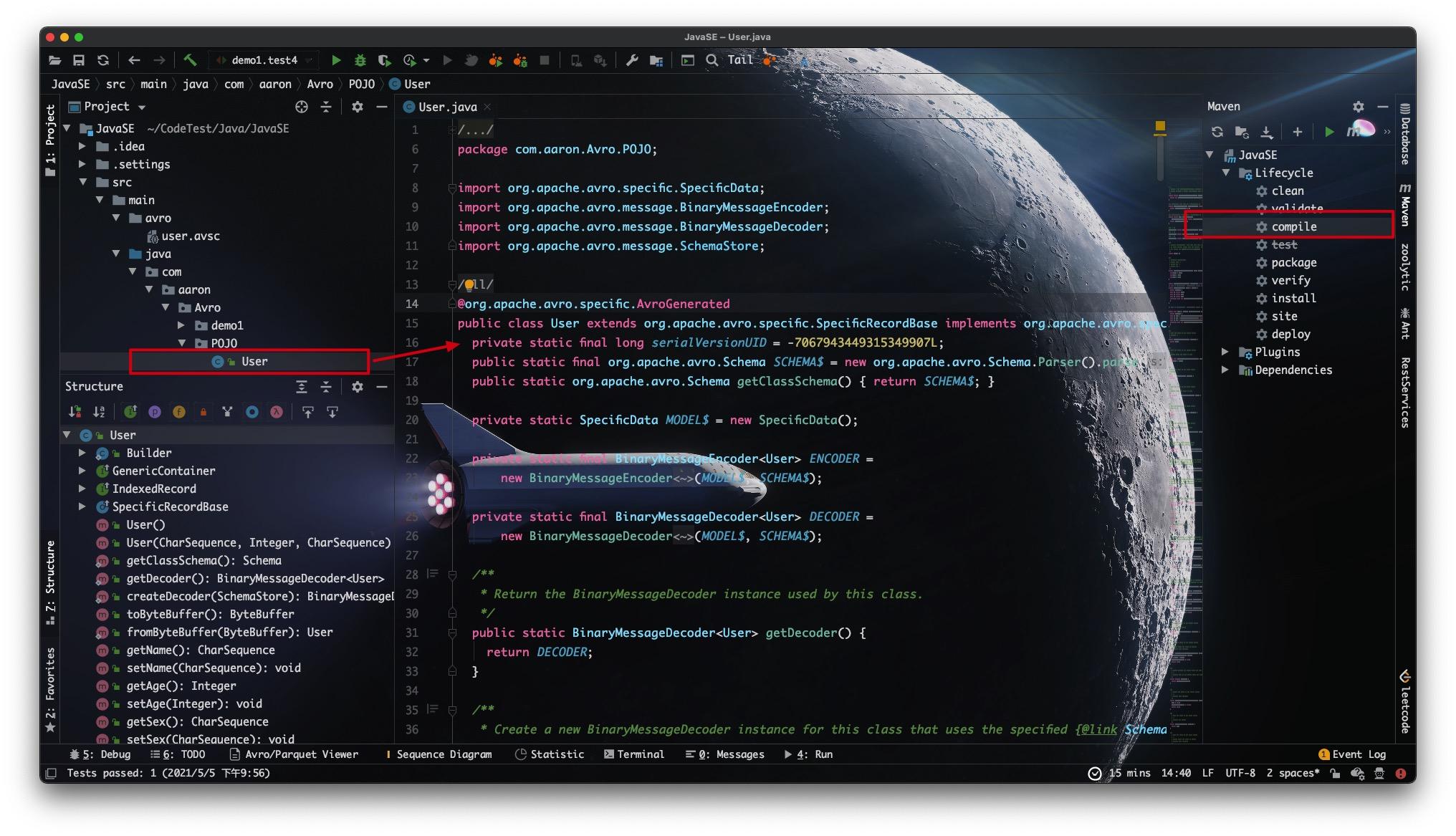Viewport: 1456px width, 836px height.
Task: Open the Search Everywhere magnifier icon
Action: (712, 61)
